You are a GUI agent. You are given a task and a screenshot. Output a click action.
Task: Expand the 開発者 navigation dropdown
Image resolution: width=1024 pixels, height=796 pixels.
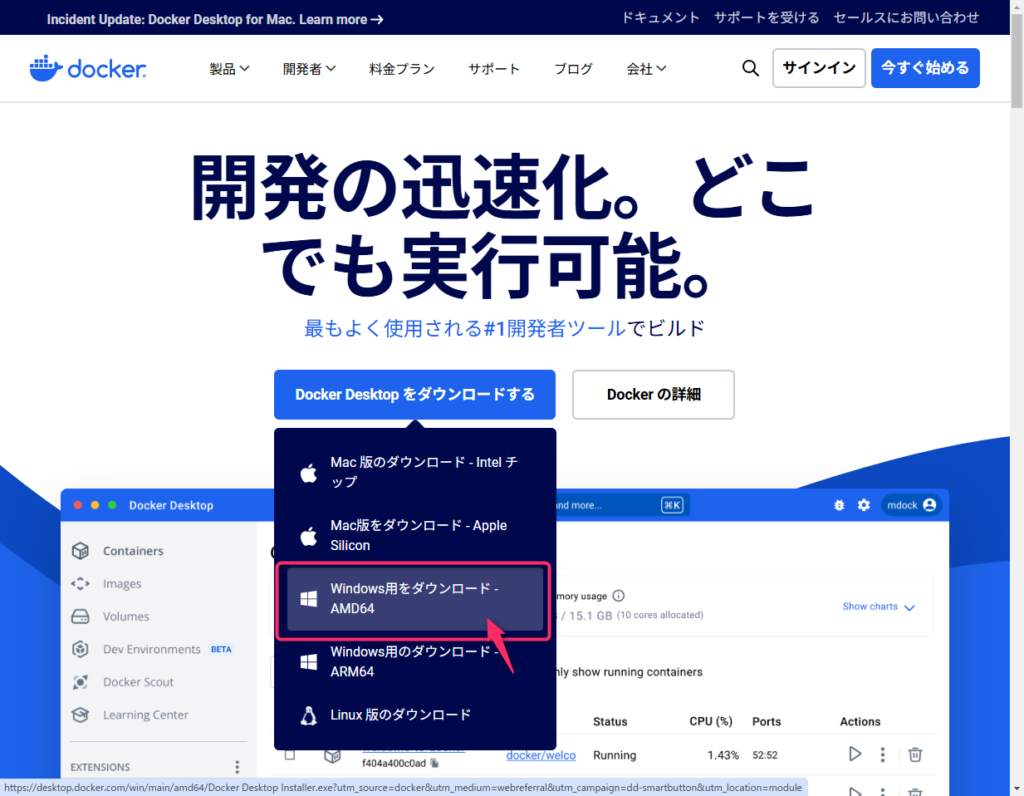click(309, 69)
